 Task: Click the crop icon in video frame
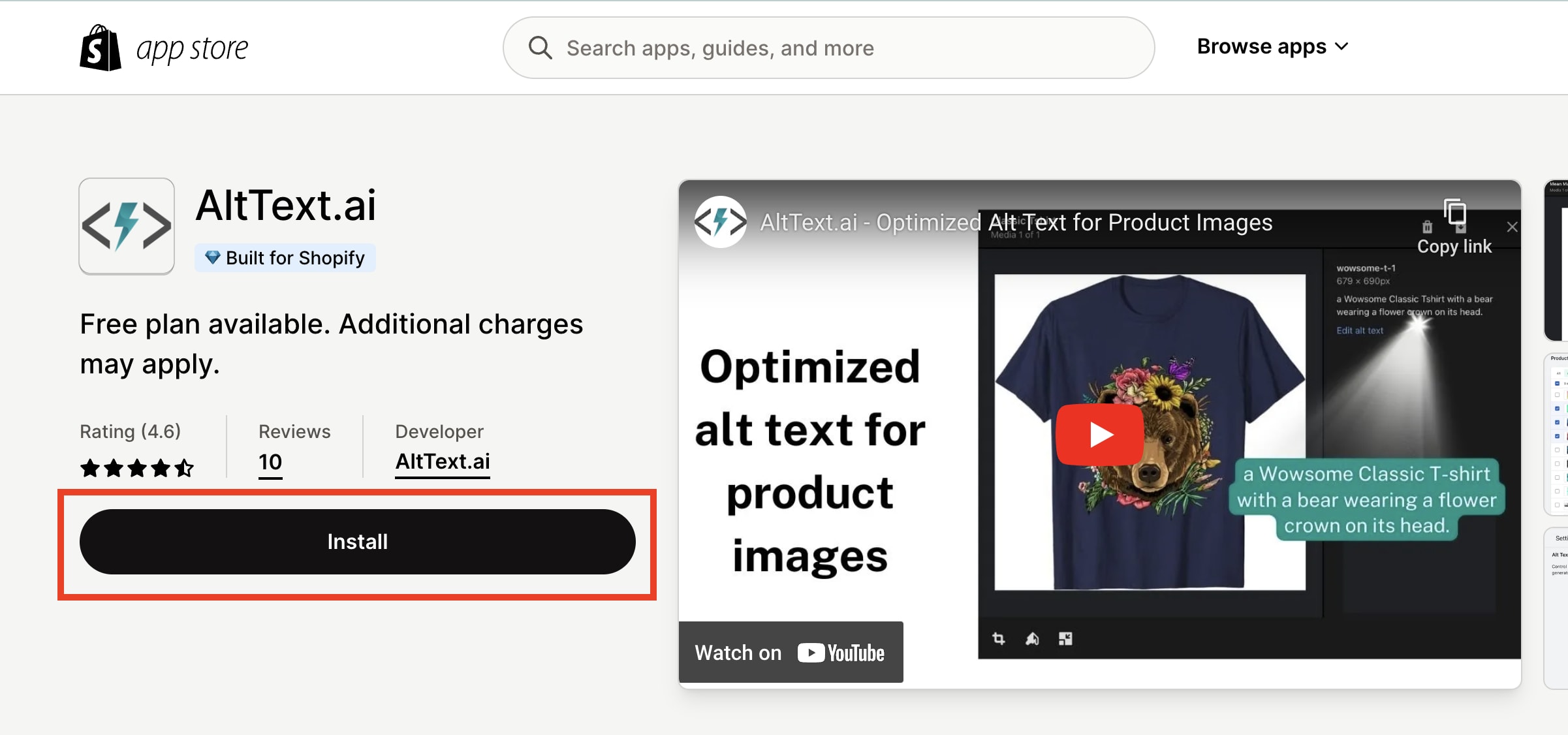(999, 638)
